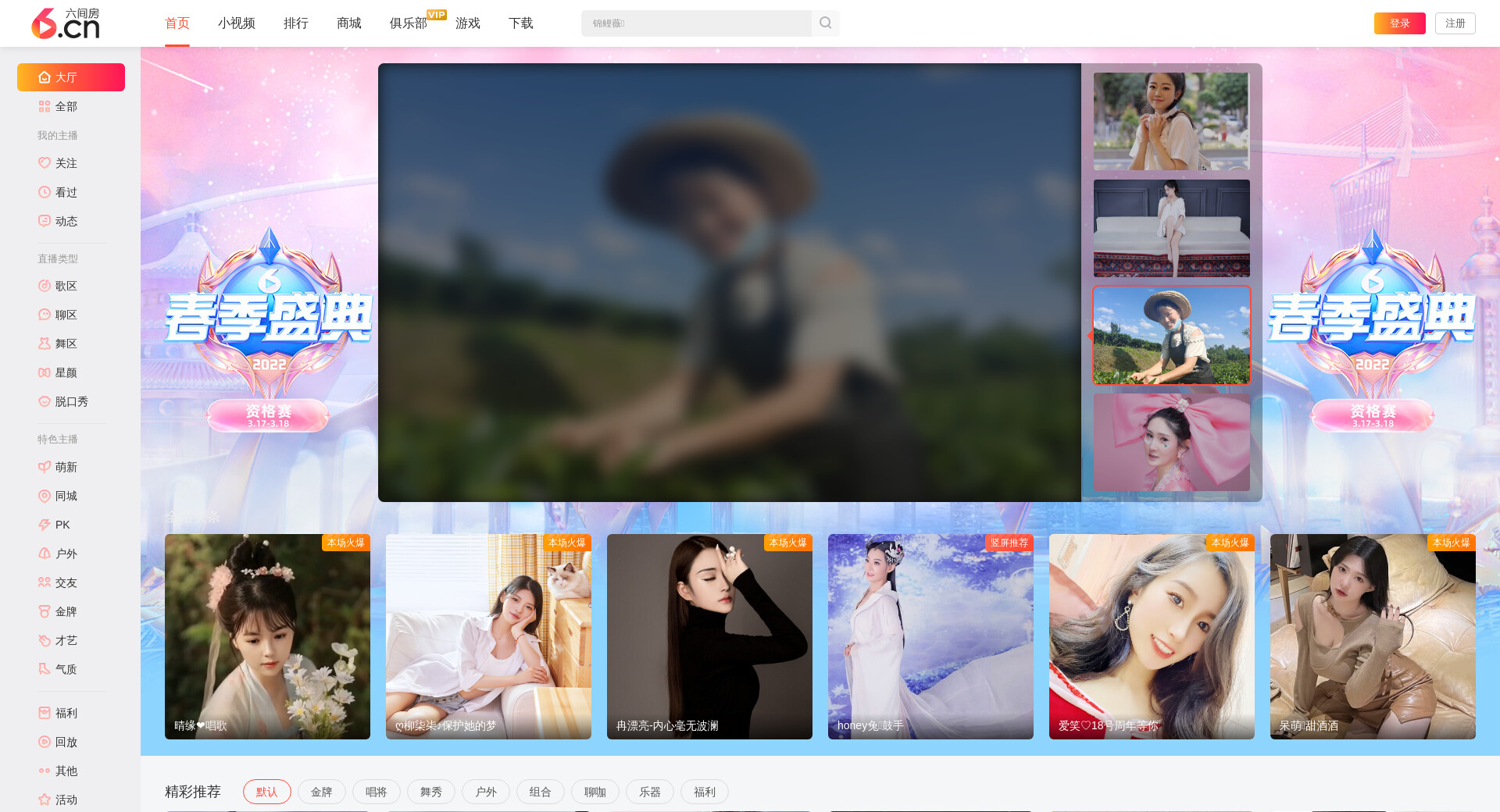
Task: Select the 乐器 filter pill
Action: pyautogui.click(x=649, y=792)
